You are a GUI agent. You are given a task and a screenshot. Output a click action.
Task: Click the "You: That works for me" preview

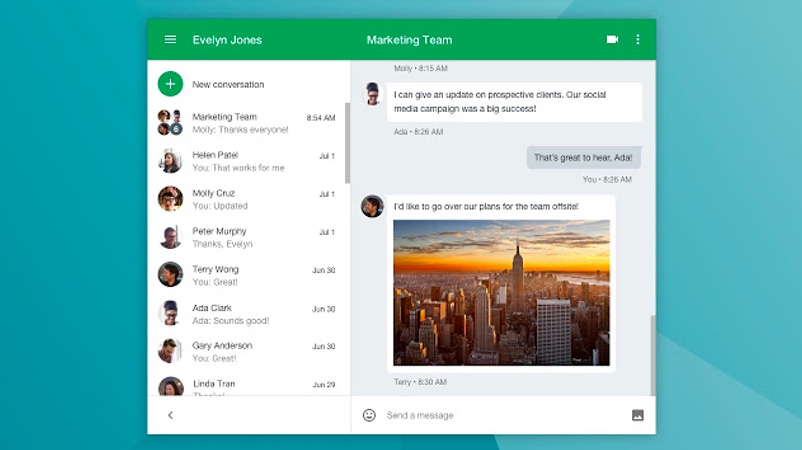(x=238, y=168)
